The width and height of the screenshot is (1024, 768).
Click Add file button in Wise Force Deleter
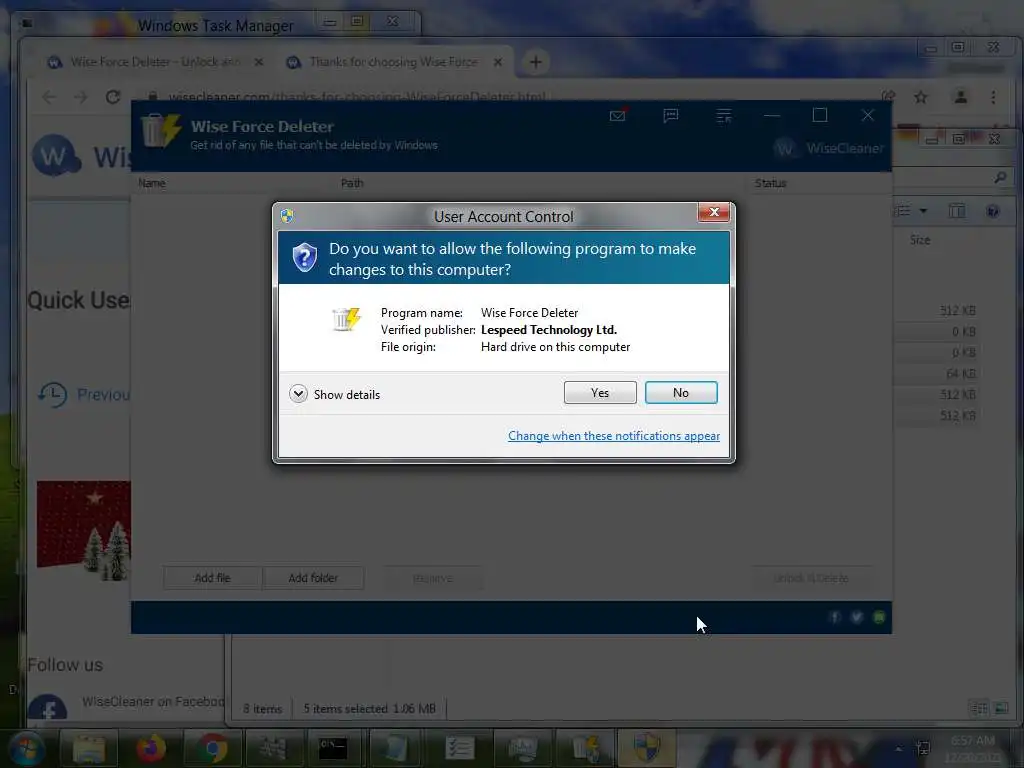(x=212, y=578)
